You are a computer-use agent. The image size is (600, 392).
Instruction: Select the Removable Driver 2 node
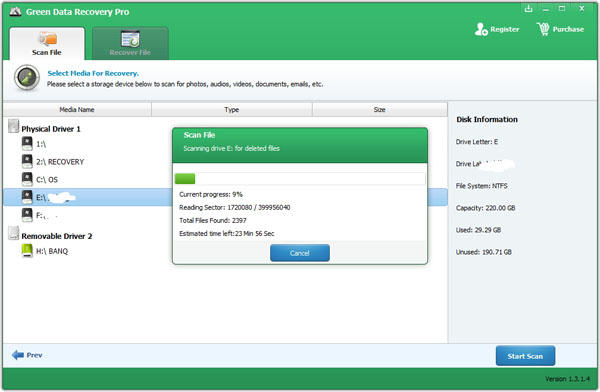pyautogui.click(x=57, y=236)
